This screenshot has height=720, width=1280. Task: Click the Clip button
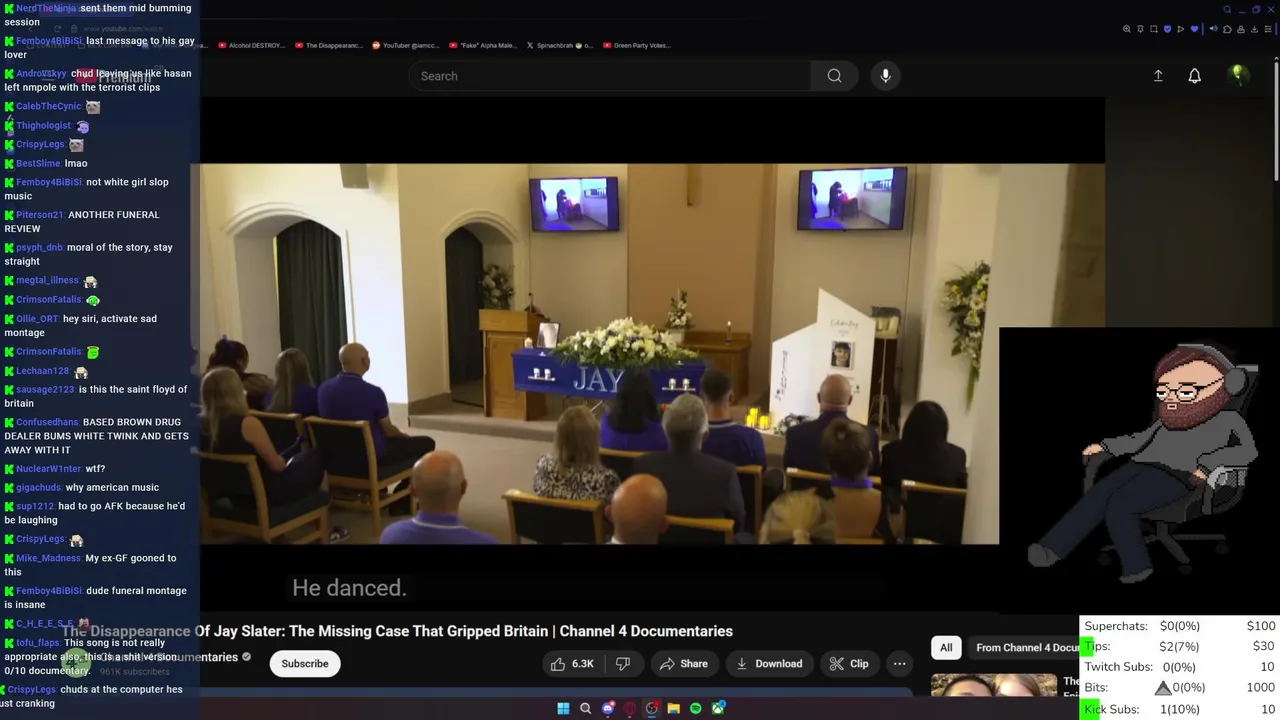[848, 664]
